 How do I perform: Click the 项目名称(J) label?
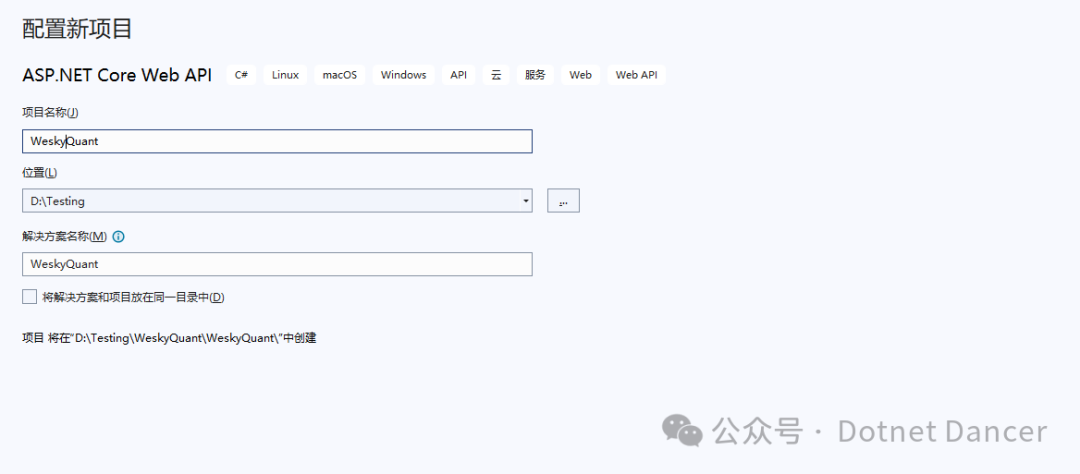(51, 112)
